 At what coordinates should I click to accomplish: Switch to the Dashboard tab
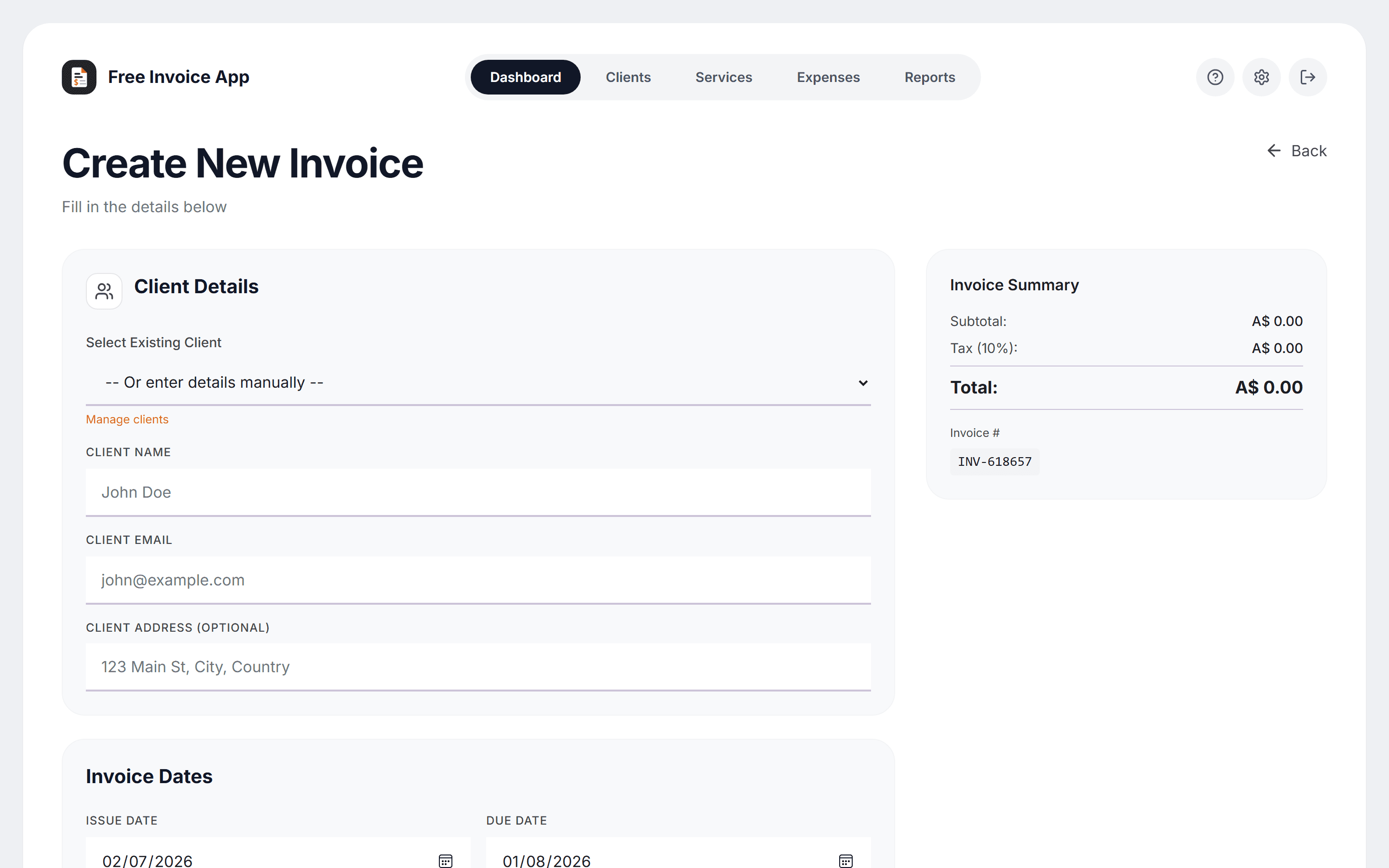[525, 77]
